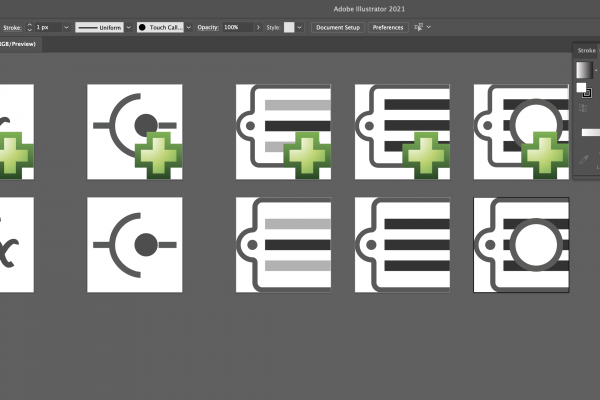Click the Document Setup button
The image size is (600, 400).
coord(337,27)
